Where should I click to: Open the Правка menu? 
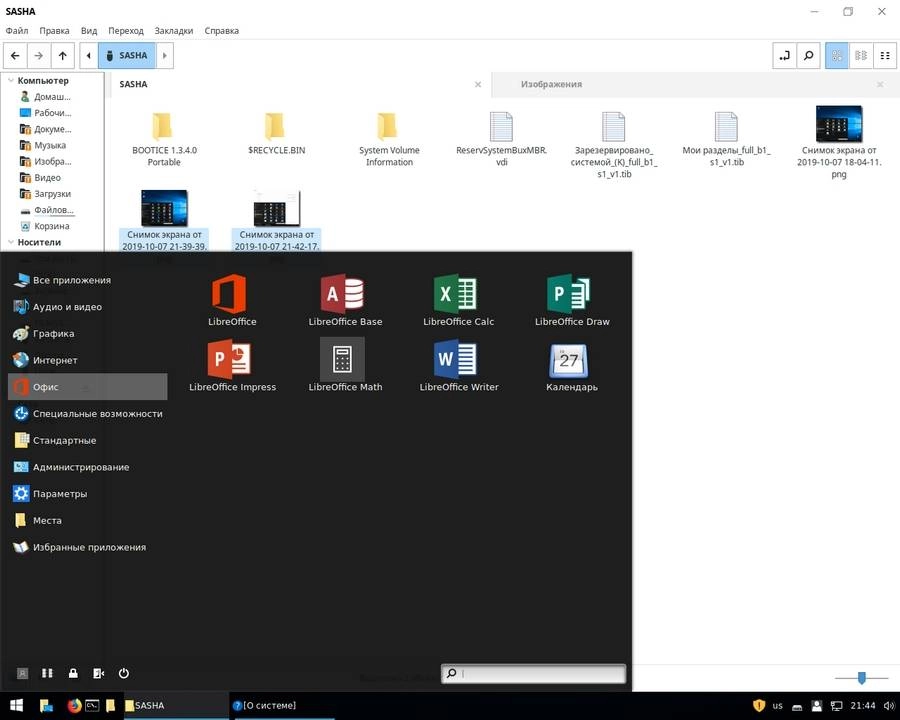click(x=55, y=30)
